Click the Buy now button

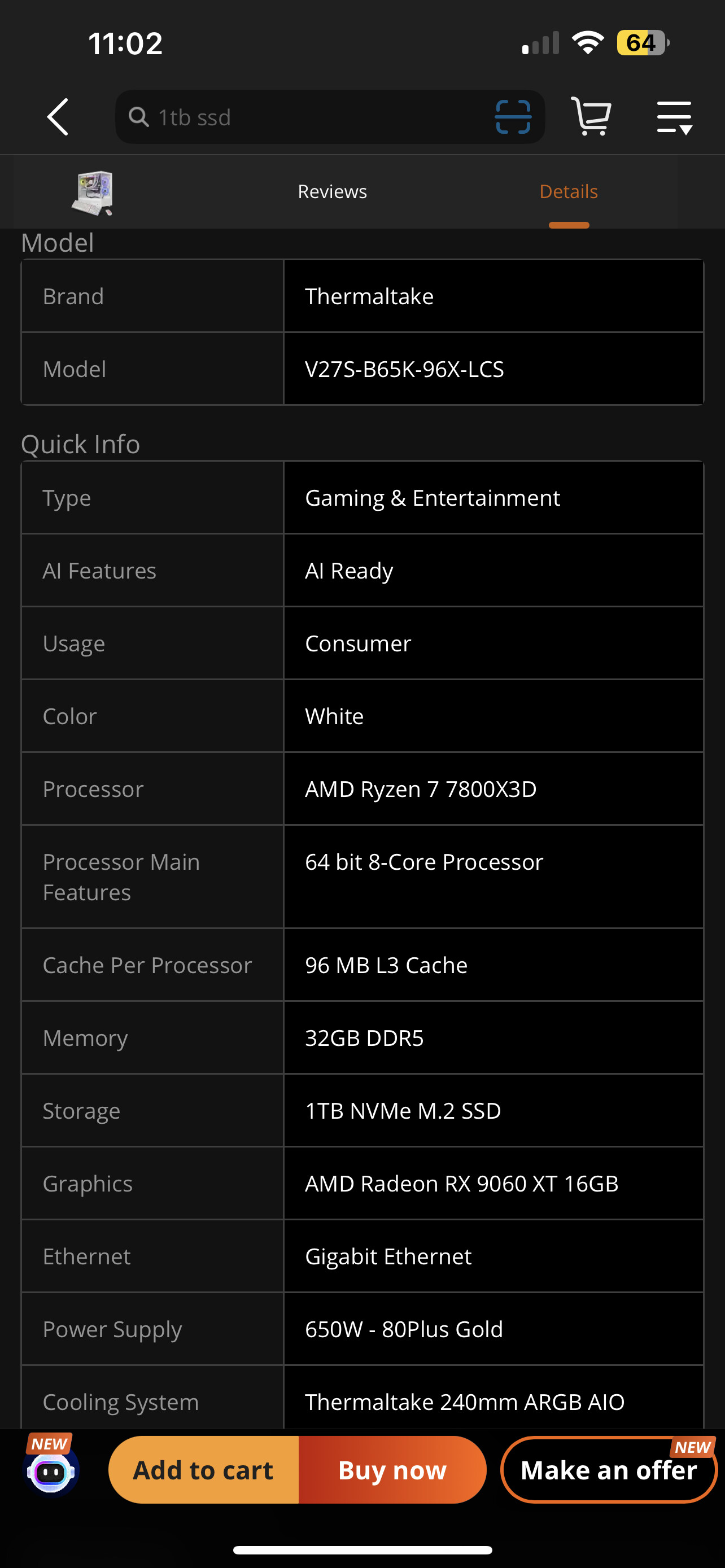[392, 1470]
